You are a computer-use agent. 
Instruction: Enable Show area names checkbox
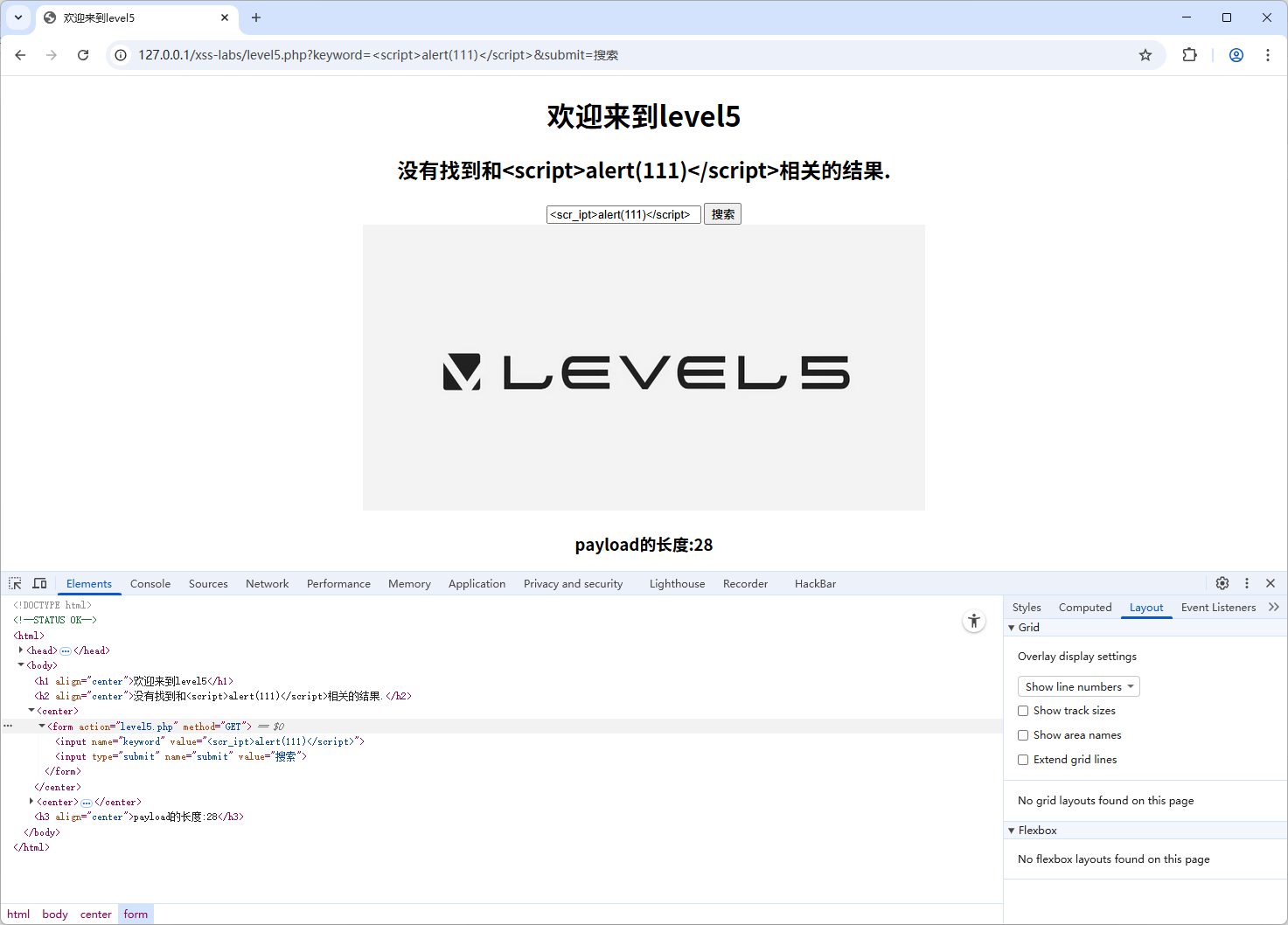click(x=1023, y=735)
